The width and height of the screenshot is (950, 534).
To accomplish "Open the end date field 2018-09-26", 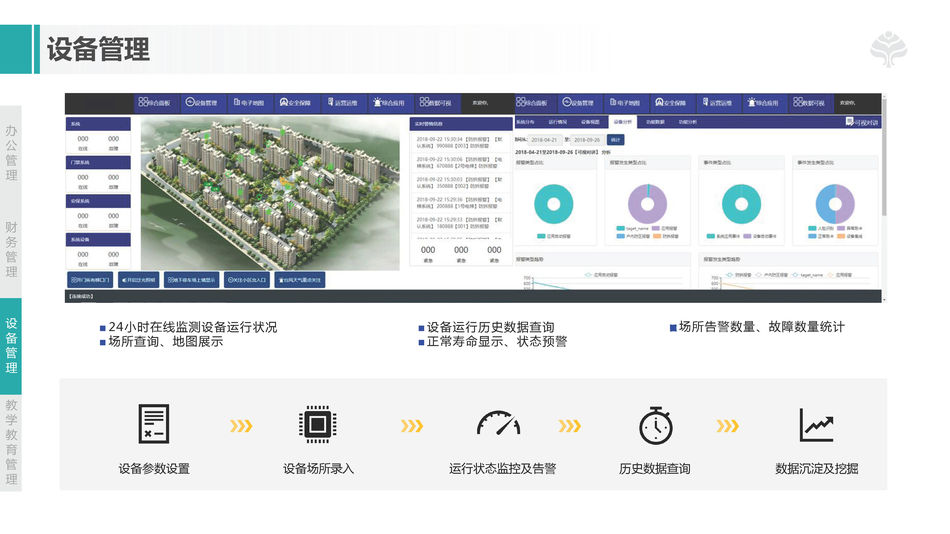I will click(587, 140).
